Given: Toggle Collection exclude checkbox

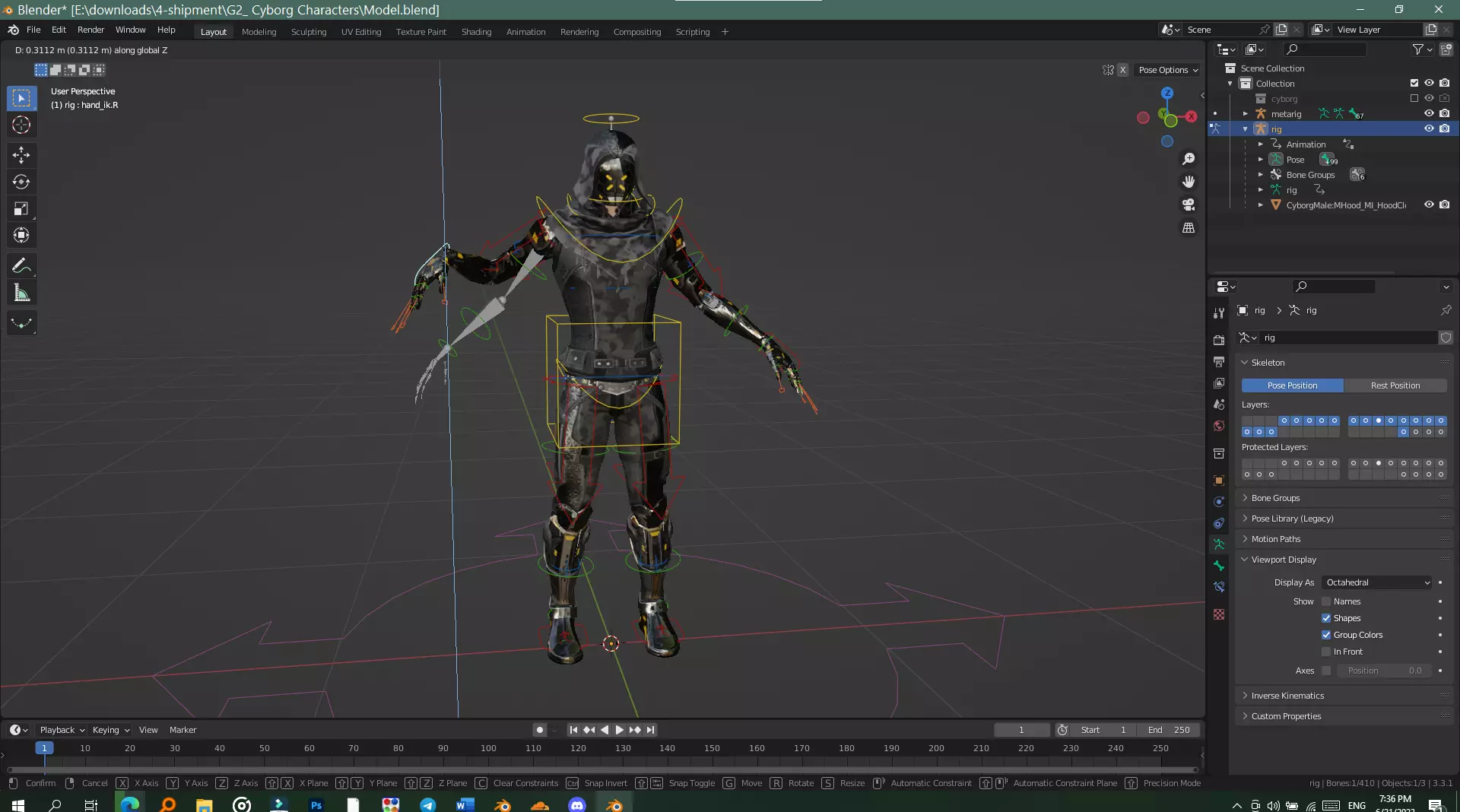Looking at the screenshot, I should tap(1414, 83).
